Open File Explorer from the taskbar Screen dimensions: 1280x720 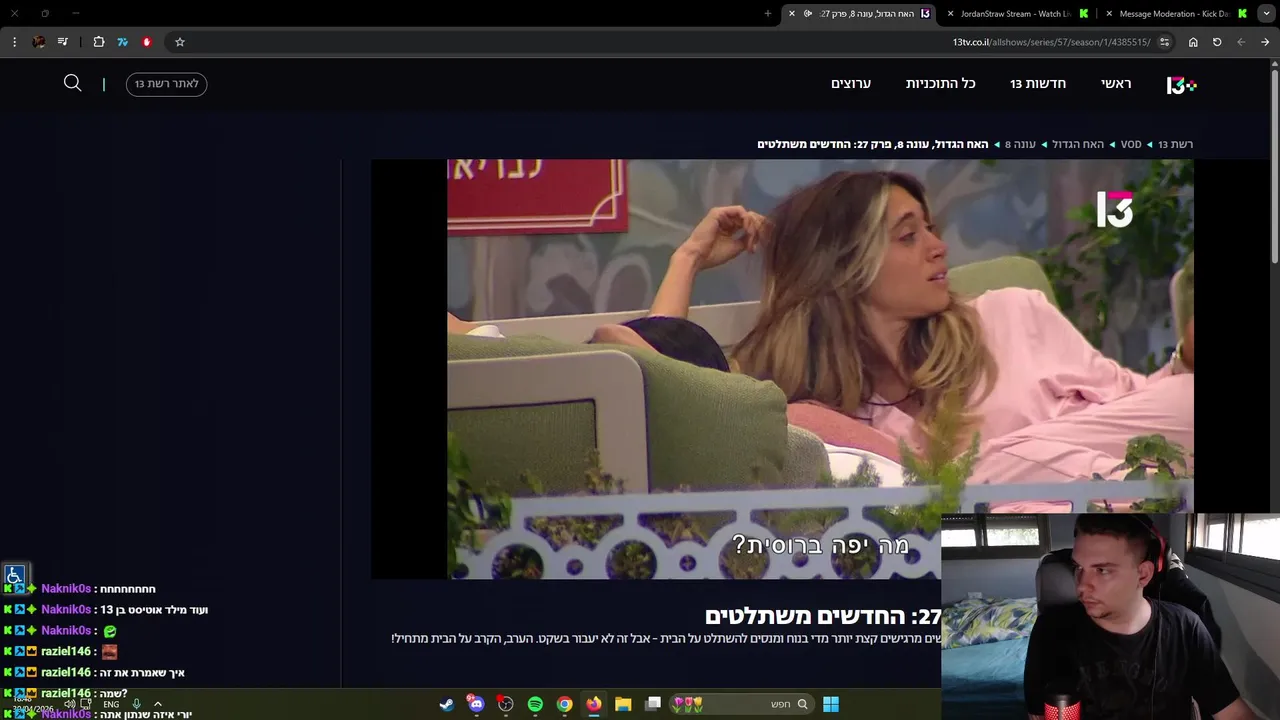623,704
